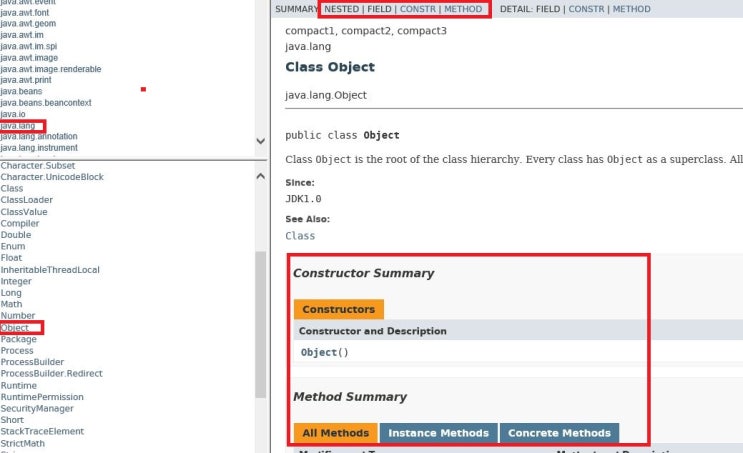Screen dimensions: 743x453
Task: Click the 'java.lang.Object' hierarchy text
Action: pyautogui.click(x=326, y=95)
